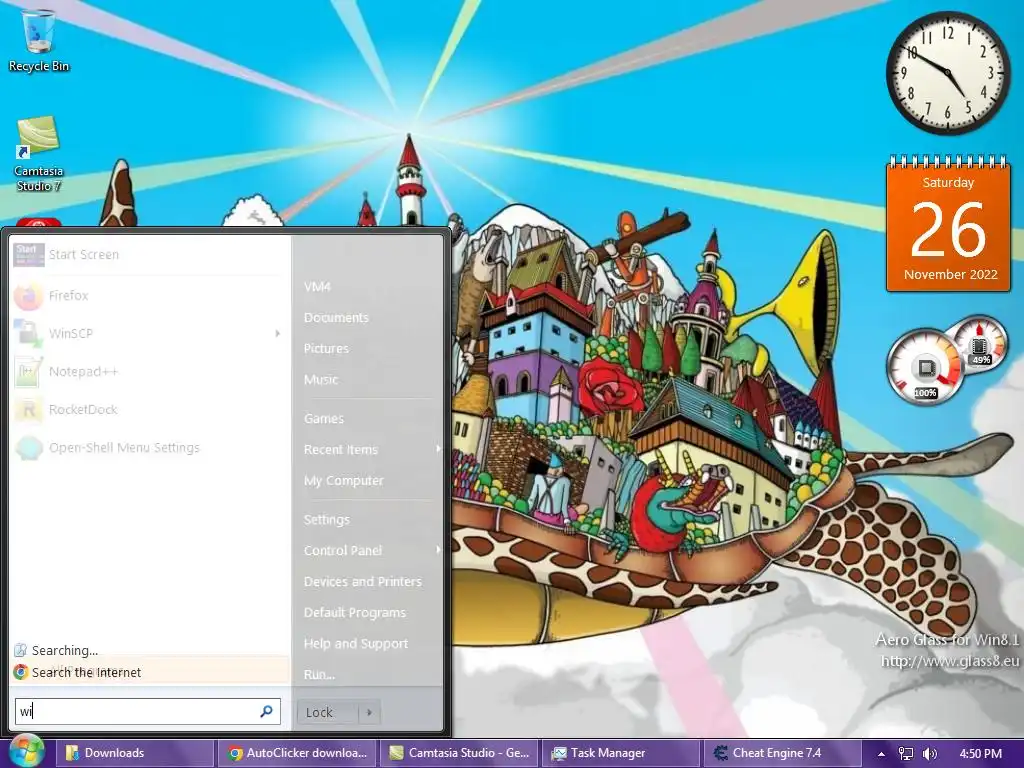Click the Lock button
Image resolution: width=1024 pixels, height=768 pixels.
click(x=328, y=712)
